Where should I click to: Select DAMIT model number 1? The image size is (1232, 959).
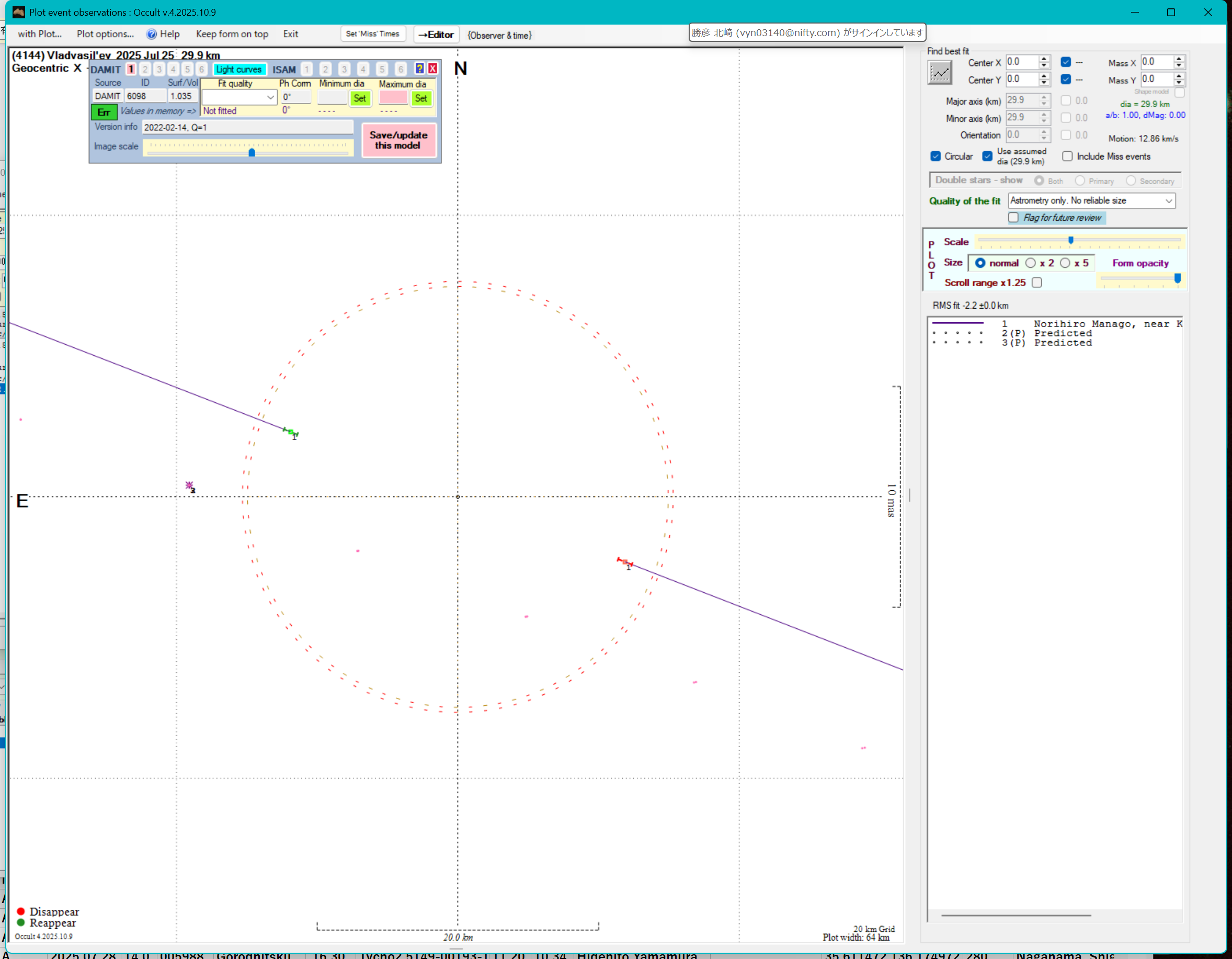coord(131,69)
